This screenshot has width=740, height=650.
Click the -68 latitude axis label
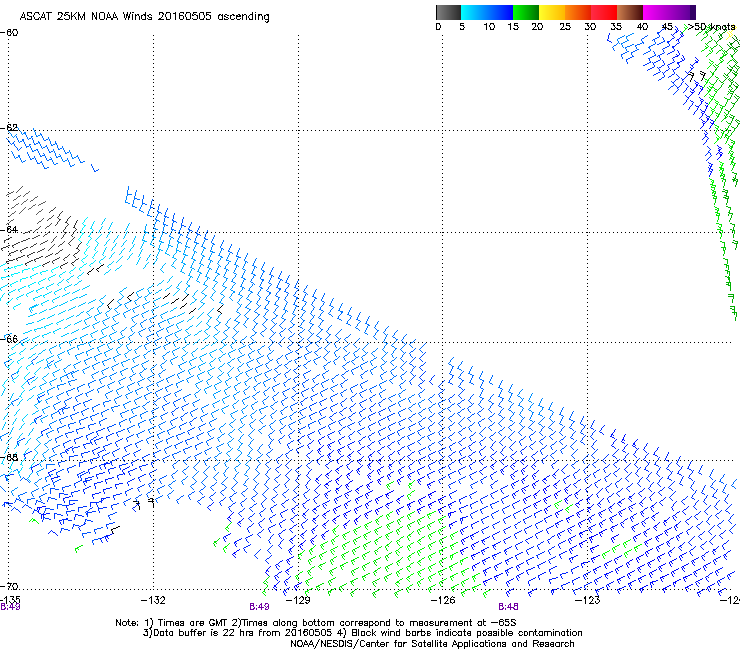(9, 457)
